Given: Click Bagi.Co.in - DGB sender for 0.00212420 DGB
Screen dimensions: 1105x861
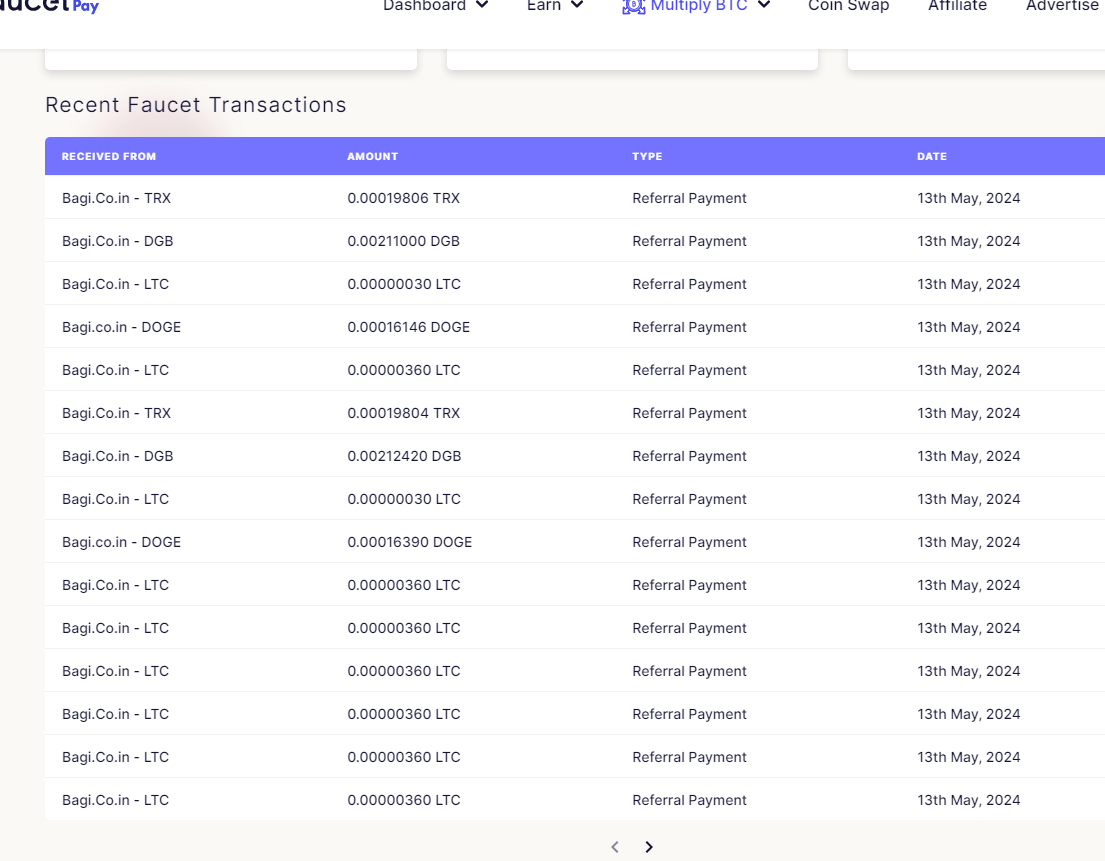Looking at the screenshot, I should coord(118,456).
